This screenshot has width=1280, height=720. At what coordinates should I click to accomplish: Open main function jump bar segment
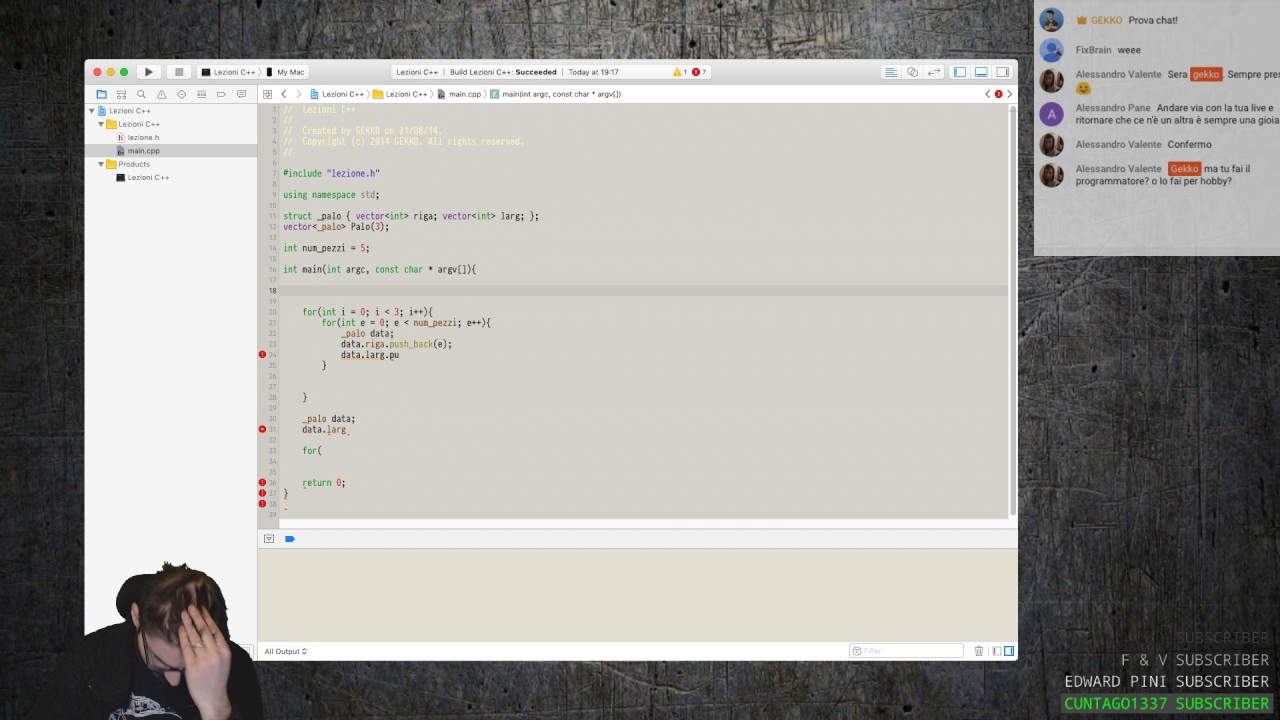[556, 94]
